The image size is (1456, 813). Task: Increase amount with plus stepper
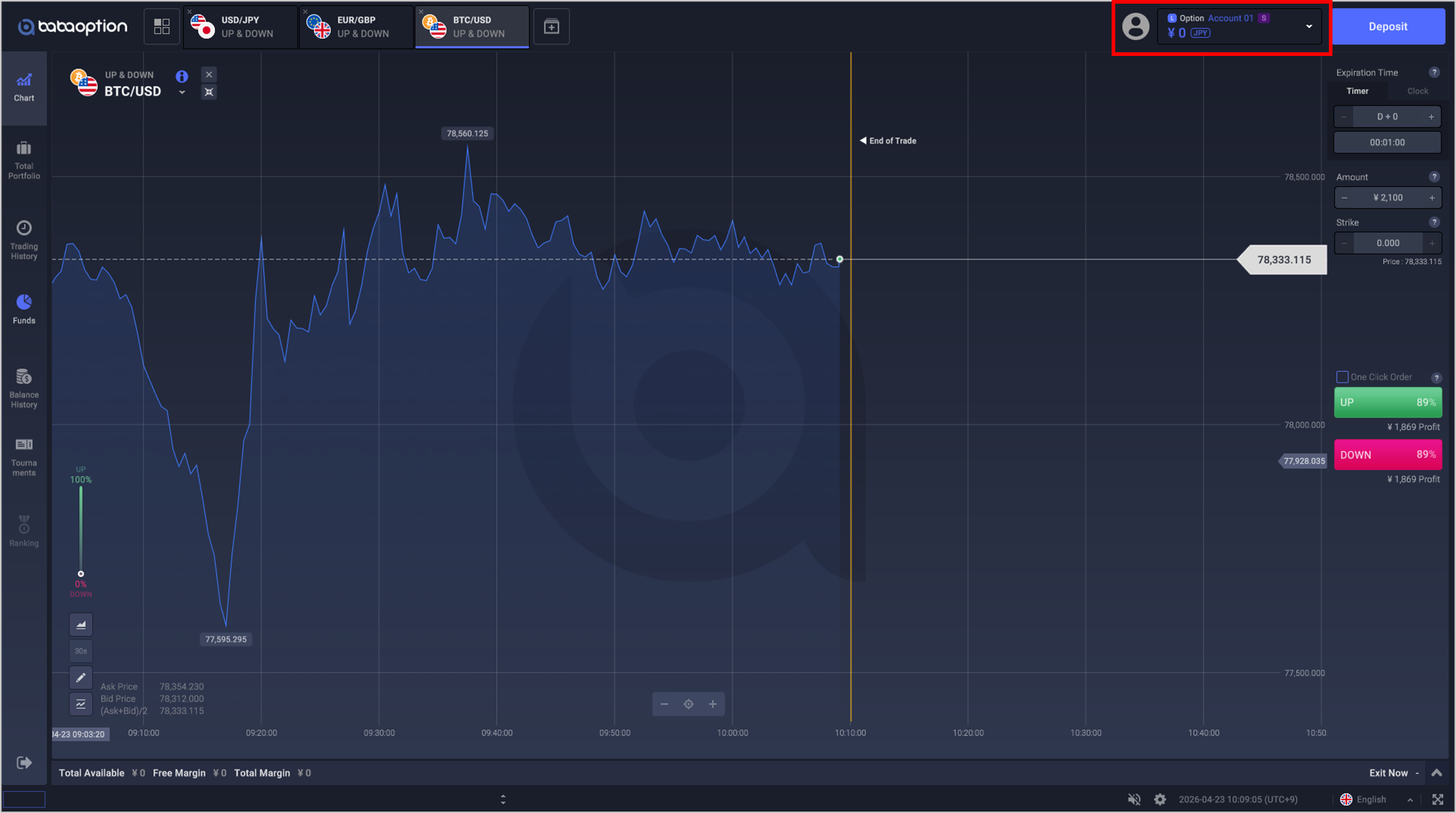[x=1432, y=198]
